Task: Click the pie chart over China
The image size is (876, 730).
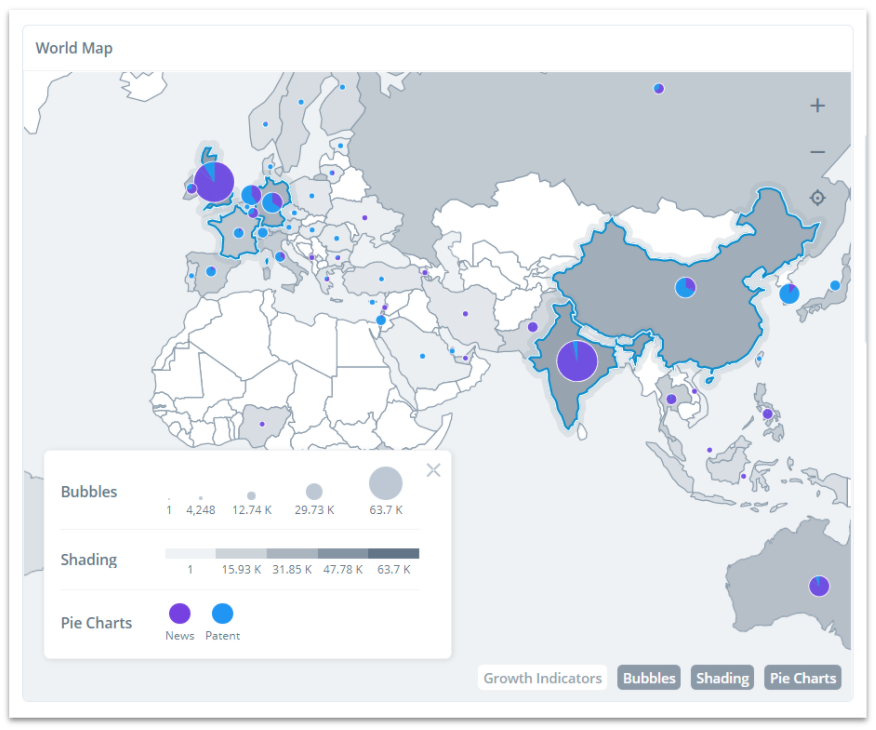Action: [x=685, y=288]
